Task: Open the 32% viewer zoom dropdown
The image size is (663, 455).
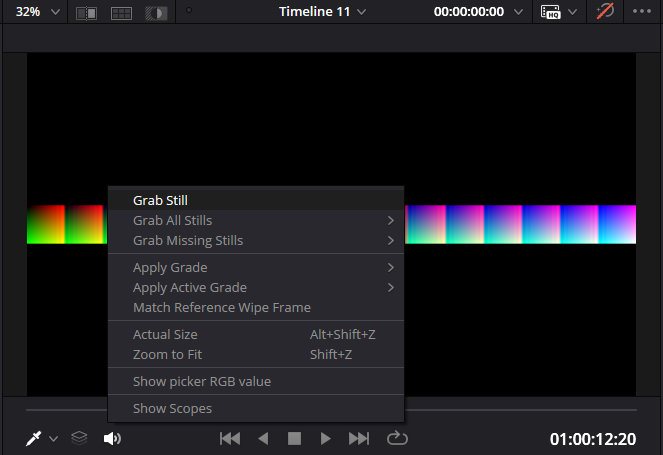Action: pyautogui.click(x=37, y=12)
